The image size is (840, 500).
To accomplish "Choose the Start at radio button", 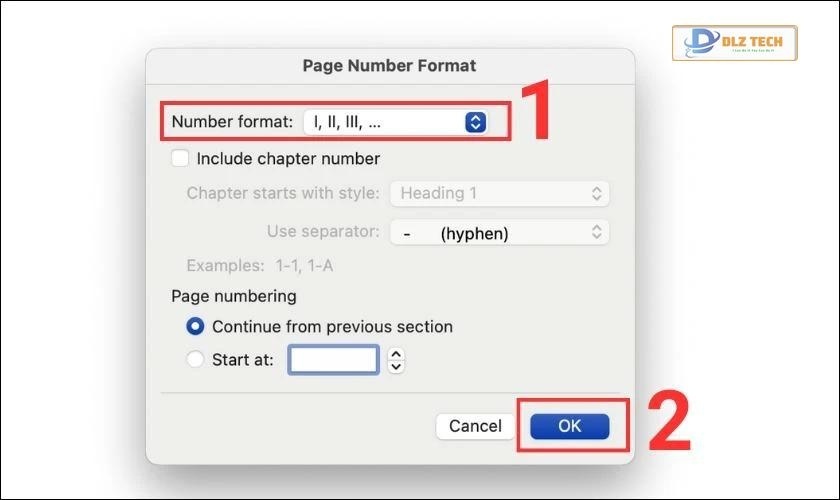I will [196, 360].
